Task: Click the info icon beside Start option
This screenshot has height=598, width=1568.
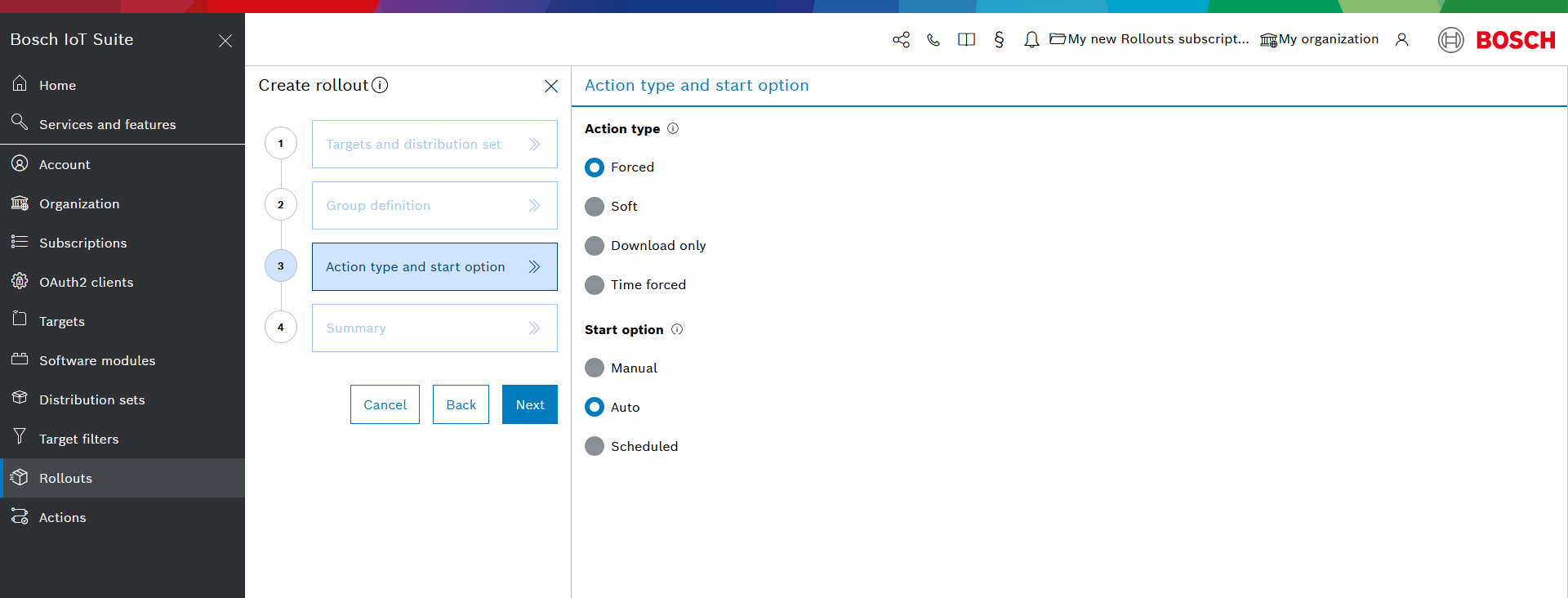Action: tap(676, 329)
